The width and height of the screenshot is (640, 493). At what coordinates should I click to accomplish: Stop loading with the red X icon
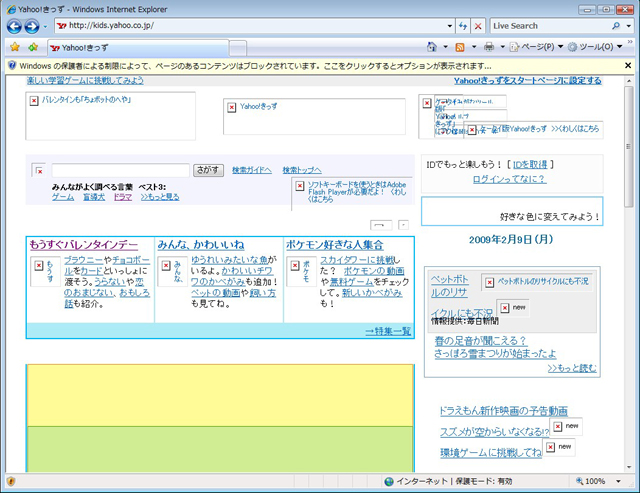pos(478,26)
